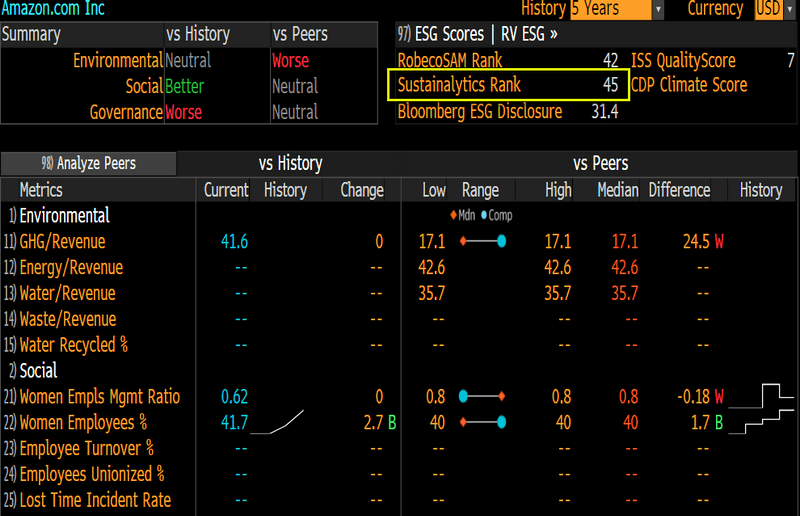The height and width of the screenshot is (516, 800).
Task: Click the Women Employees % range indicator
Action: coord(481,423)
